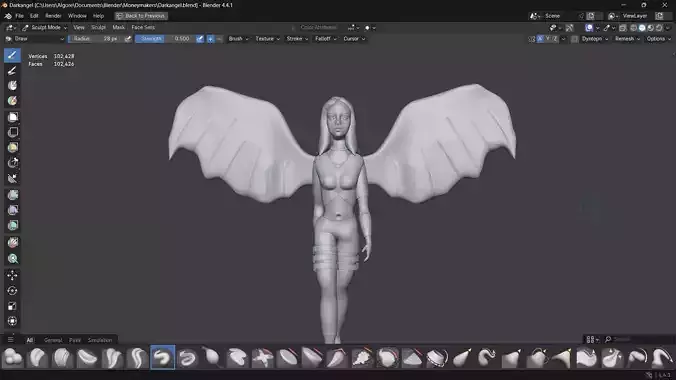The image size is (676, 380).
Task: Create a new scene with Scene button
Action: pos(590,16)
